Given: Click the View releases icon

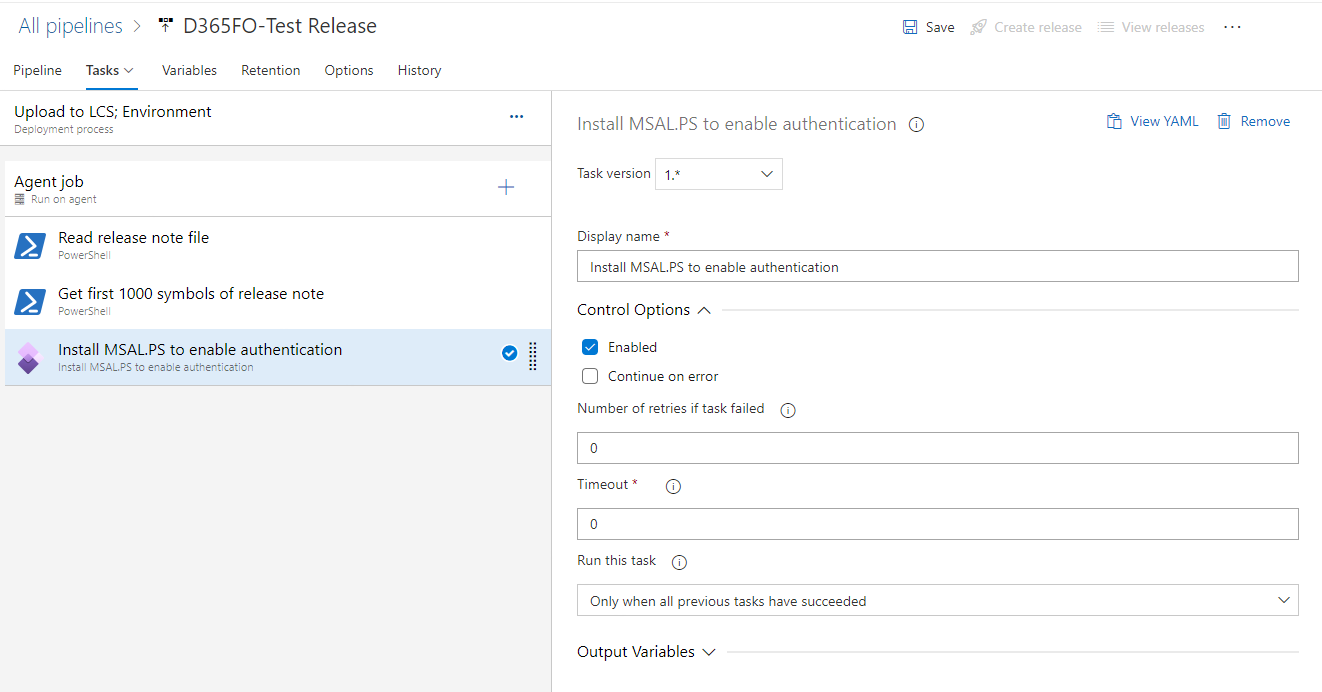Looking at the screenshot, I should coord(1106,27).
